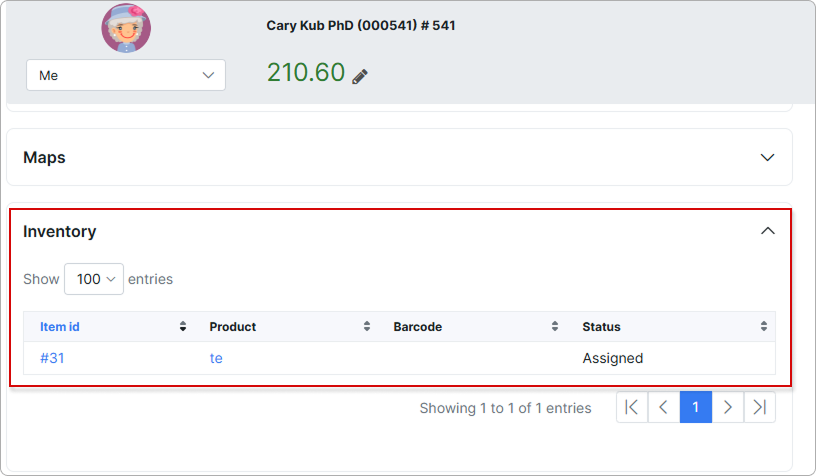Image resolution: width=816 pixels, height=476 pixels.
Task: Click the green 210.60 balance amount
Action: pos(305,73)
